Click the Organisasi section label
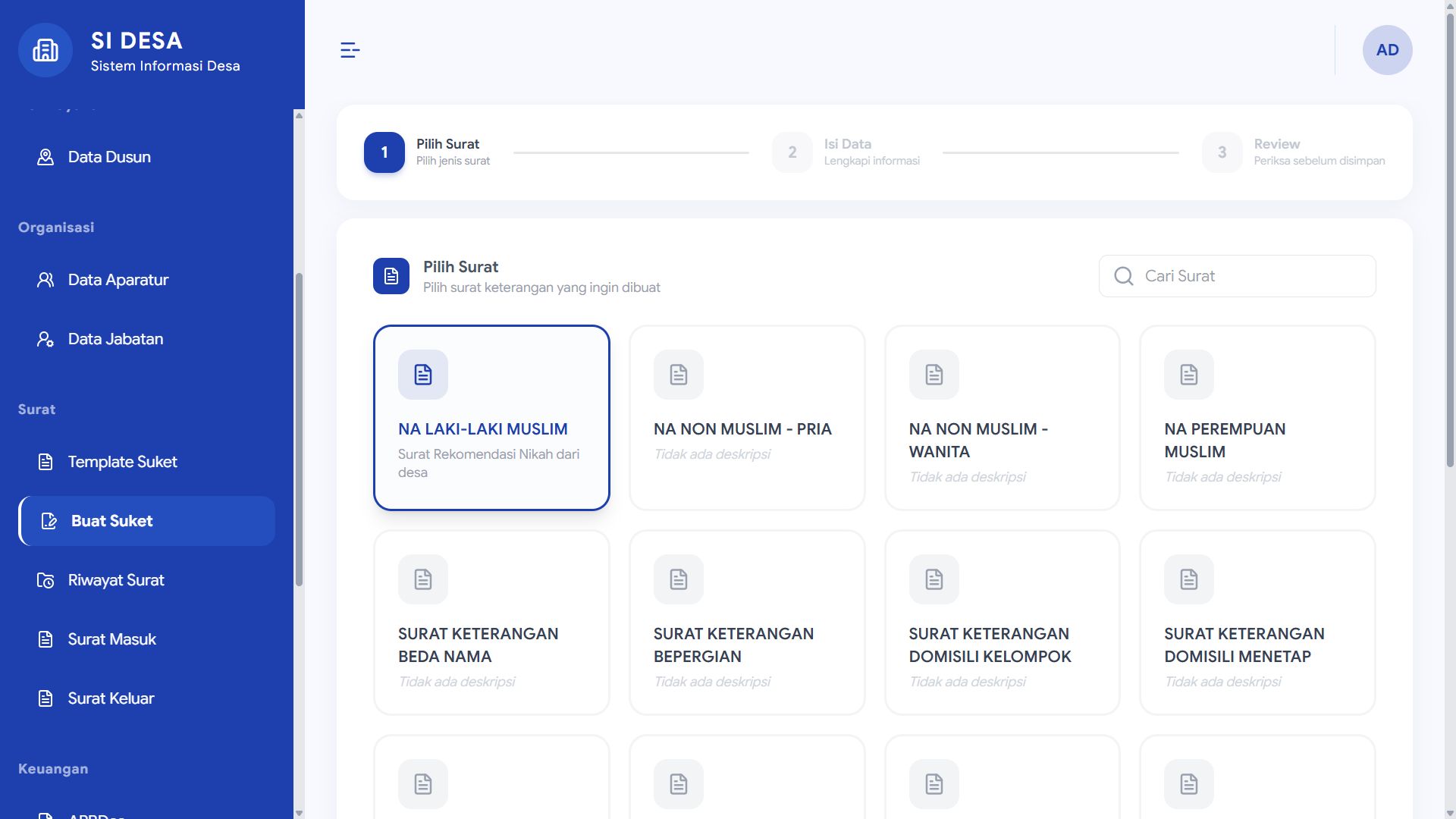Screen dimensions: 1456x819 (x=56, y=227)
